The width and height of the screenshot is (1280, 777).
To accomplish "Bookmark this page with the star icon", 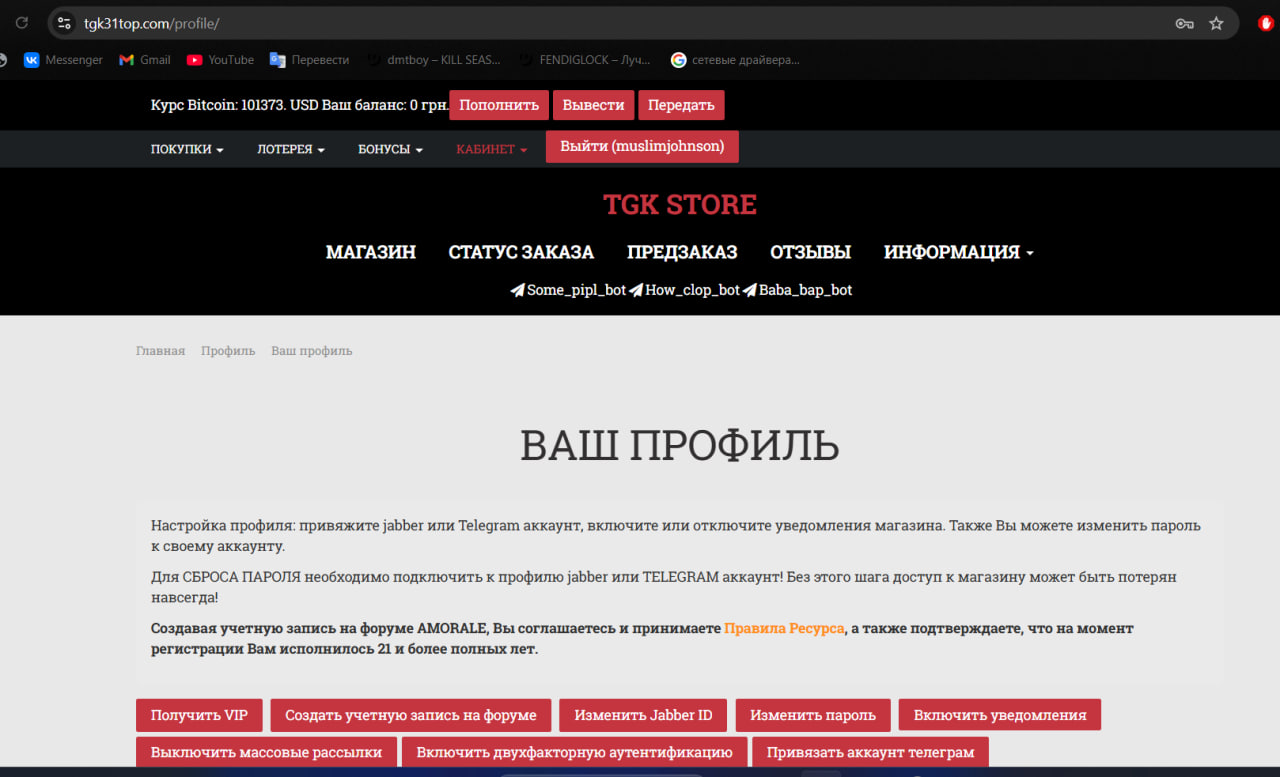I will [x=1216, y=23].
